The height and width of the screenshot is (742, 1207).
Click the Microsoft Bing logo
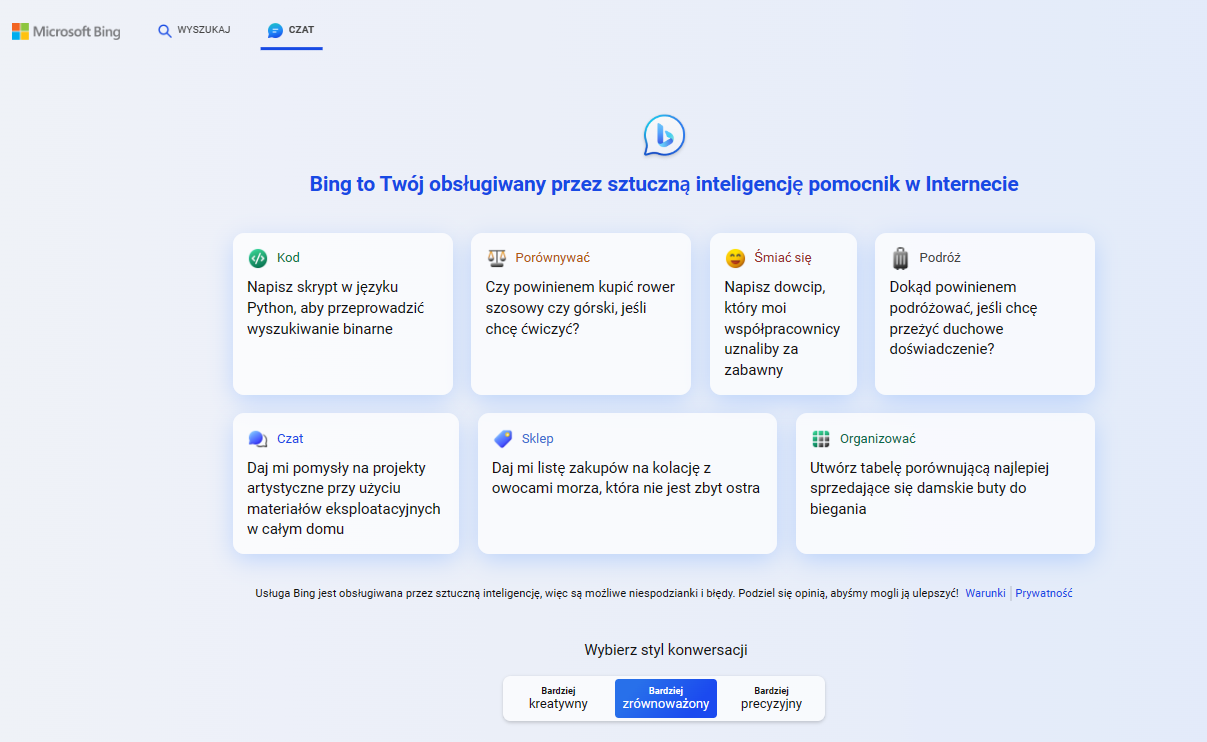(x=66, y=32)
